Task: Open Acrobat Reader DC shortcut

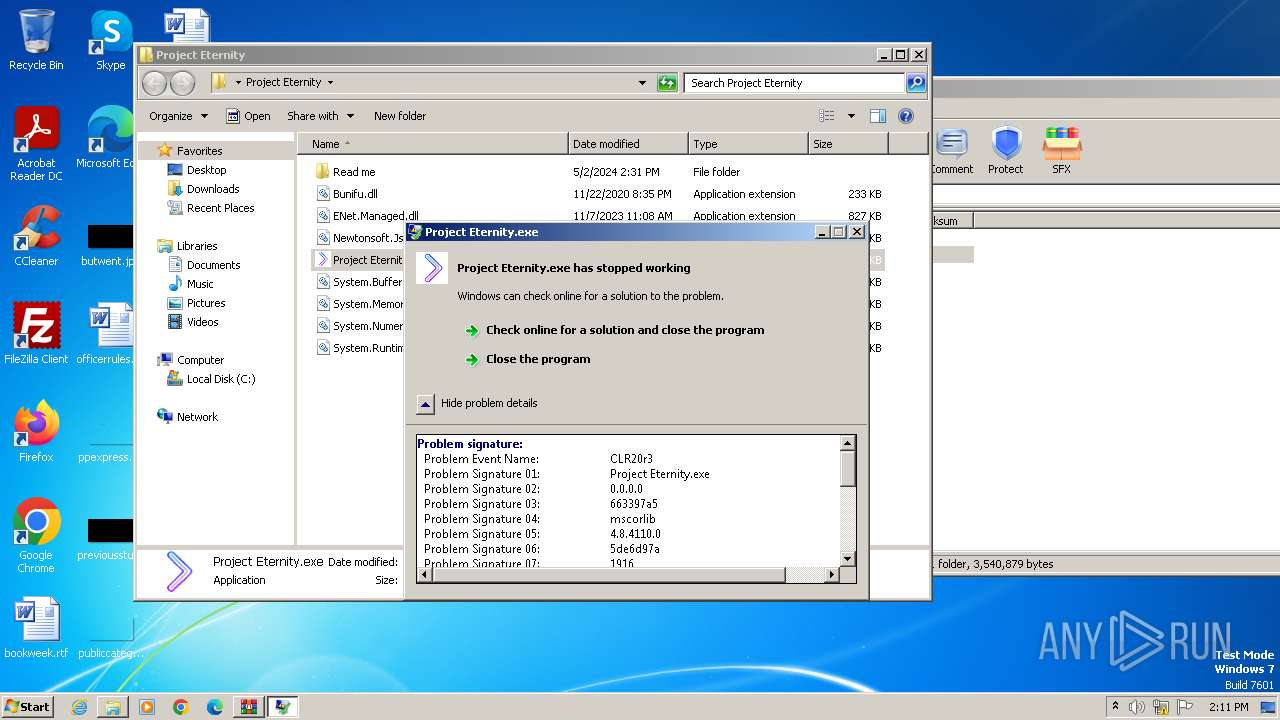Action: 36,144
